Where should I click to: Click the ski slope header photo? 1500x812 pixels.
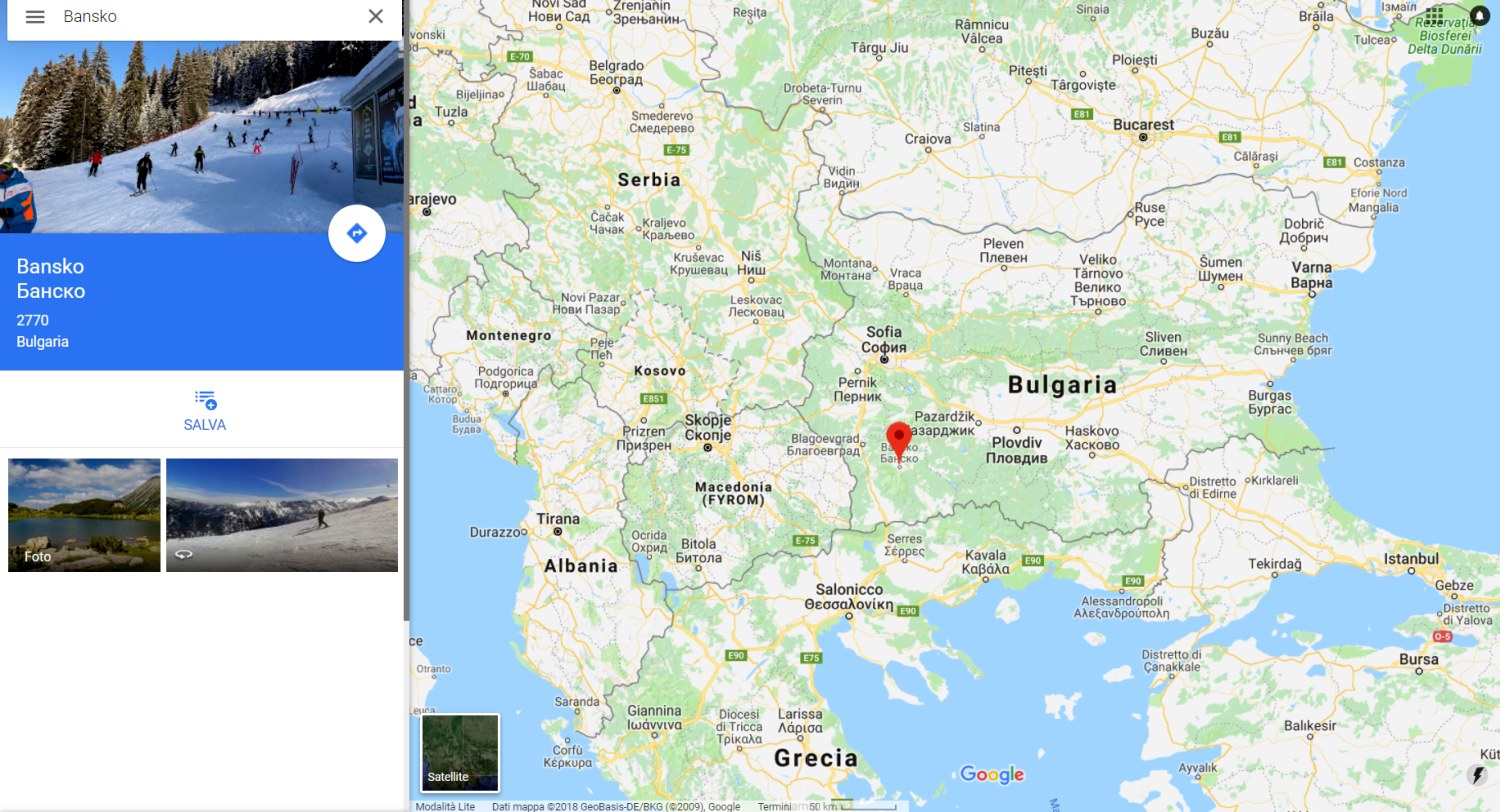coord(201,137)
